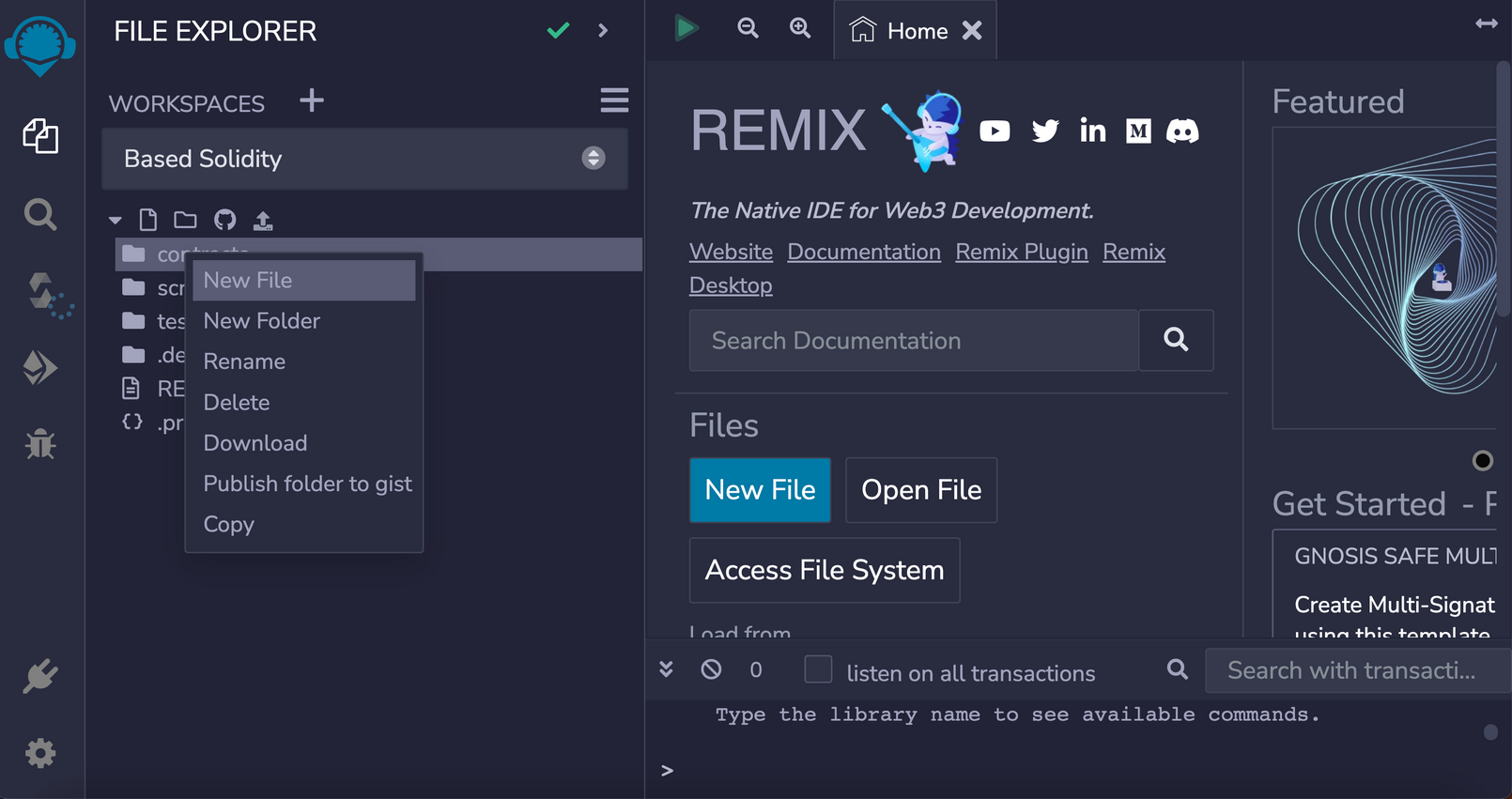Open the Website link

[x=731, y=252]
